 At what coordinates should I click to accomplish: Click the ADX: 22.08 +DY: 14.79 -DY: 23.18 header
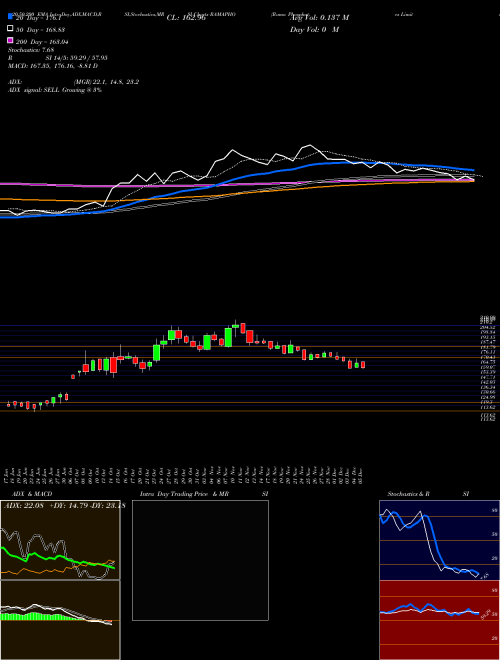(x=64, y=506)
